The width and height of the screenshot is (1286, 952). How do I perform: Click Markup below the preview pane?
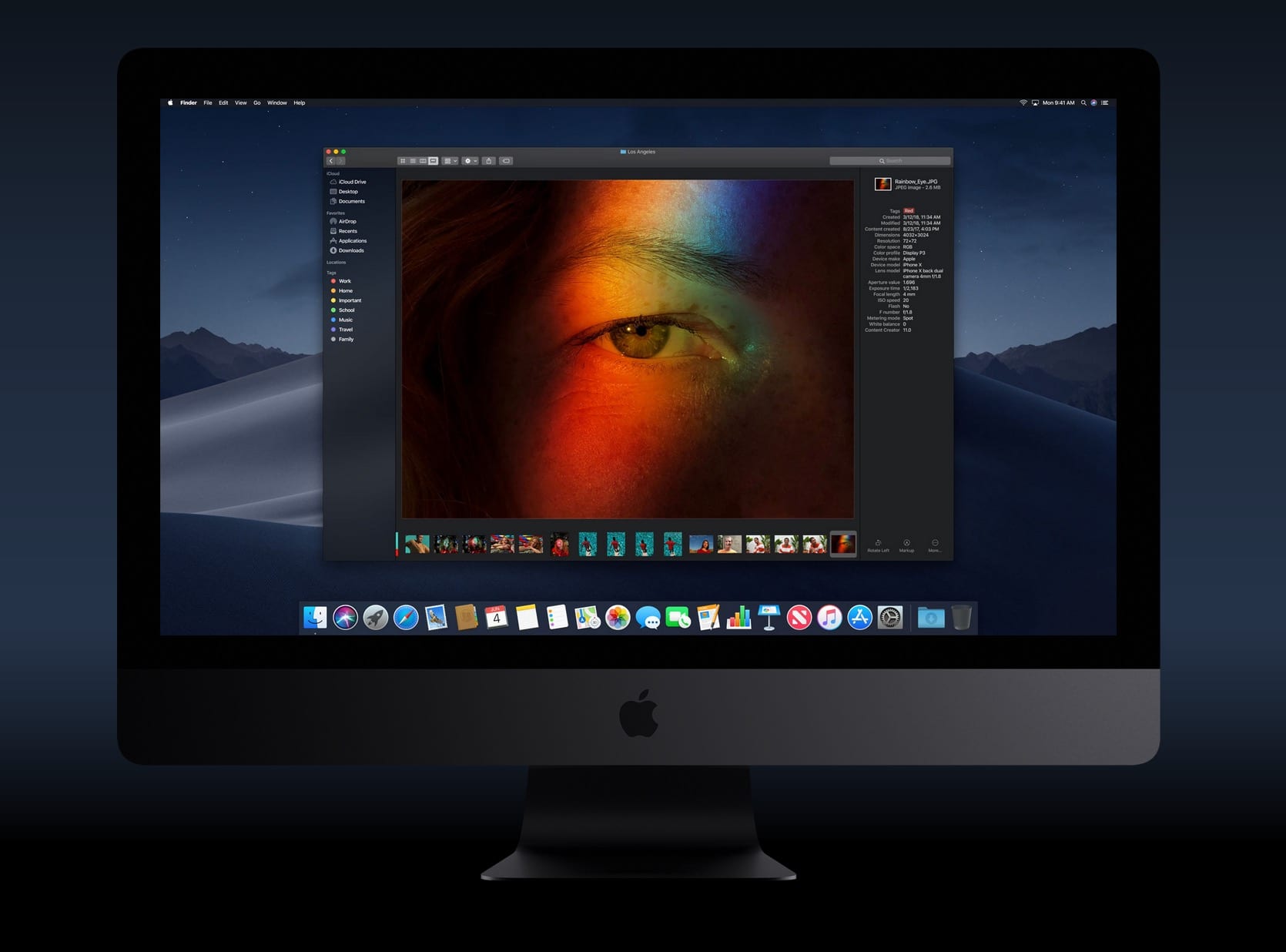click(x=907, y=545)
